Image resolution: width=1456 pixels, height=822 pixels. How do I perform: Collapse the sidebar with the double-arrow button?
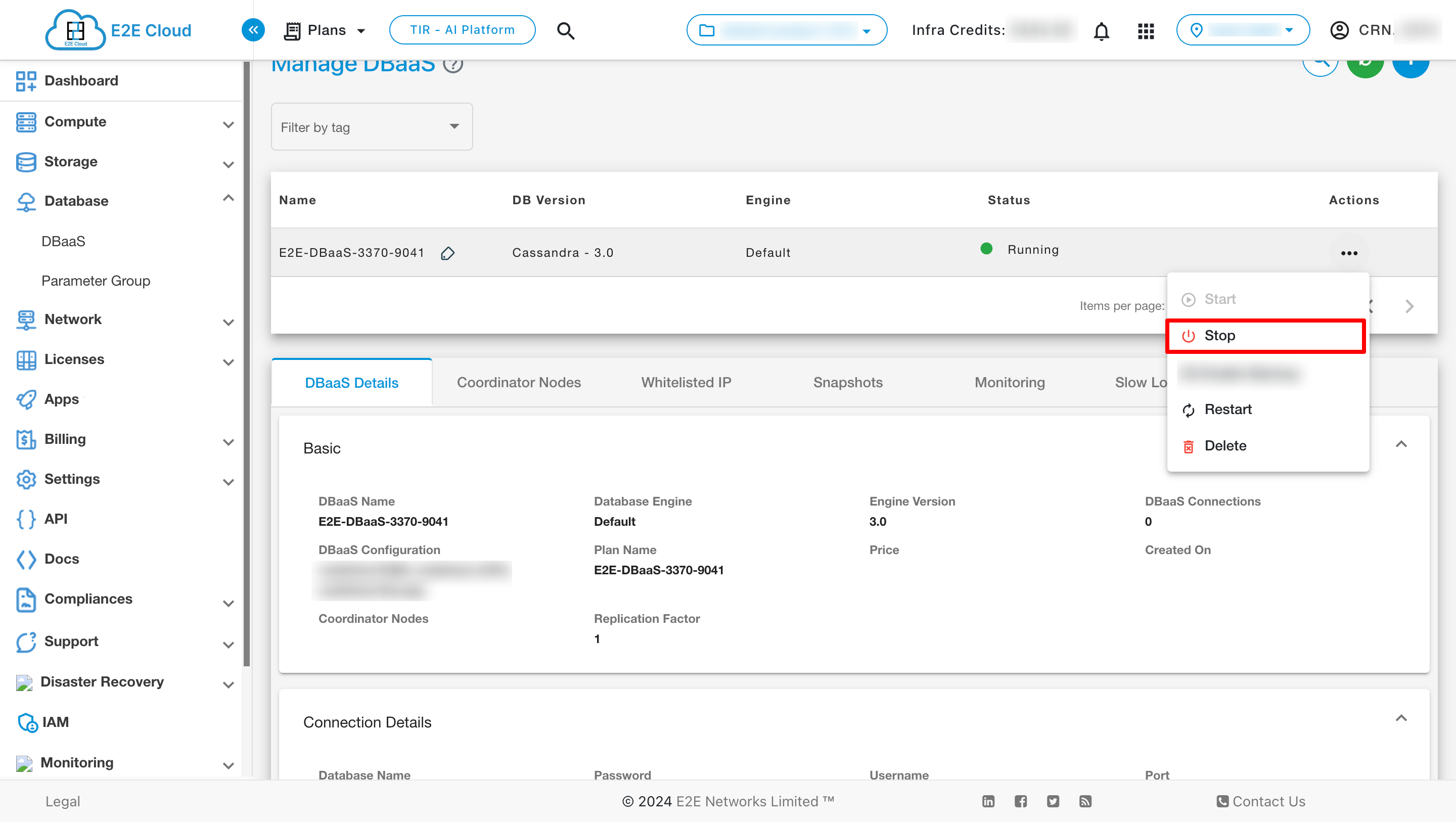point(253,30)
